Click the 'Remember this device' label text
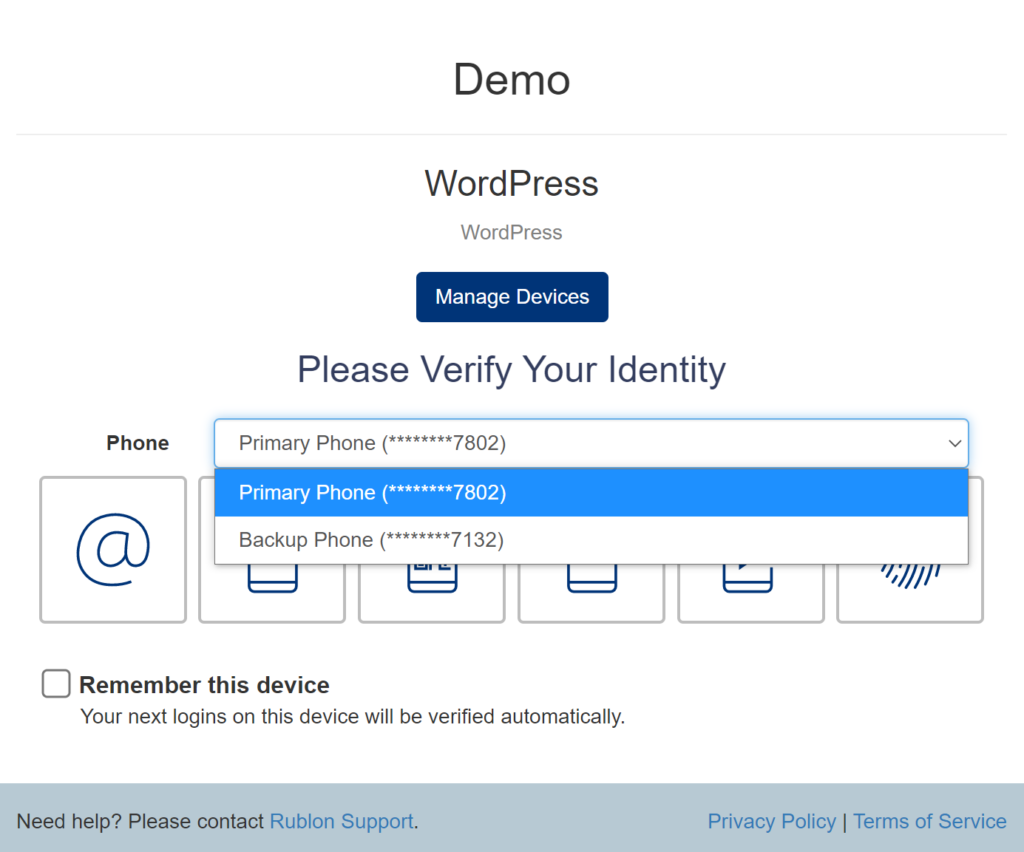The image size is (1024, 852). click(204, 685)
